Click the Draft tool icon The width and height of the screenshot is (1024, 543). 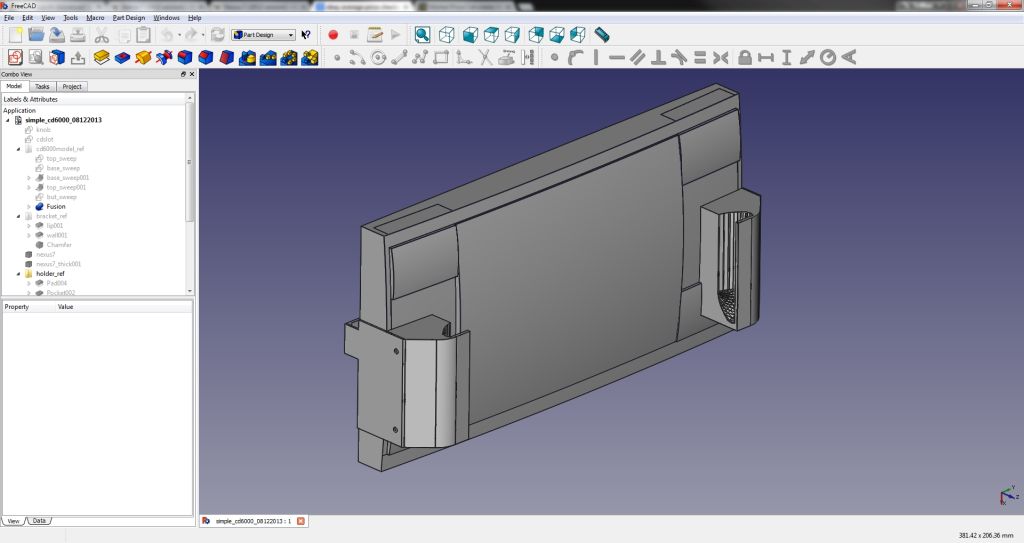tap(227, 58)
